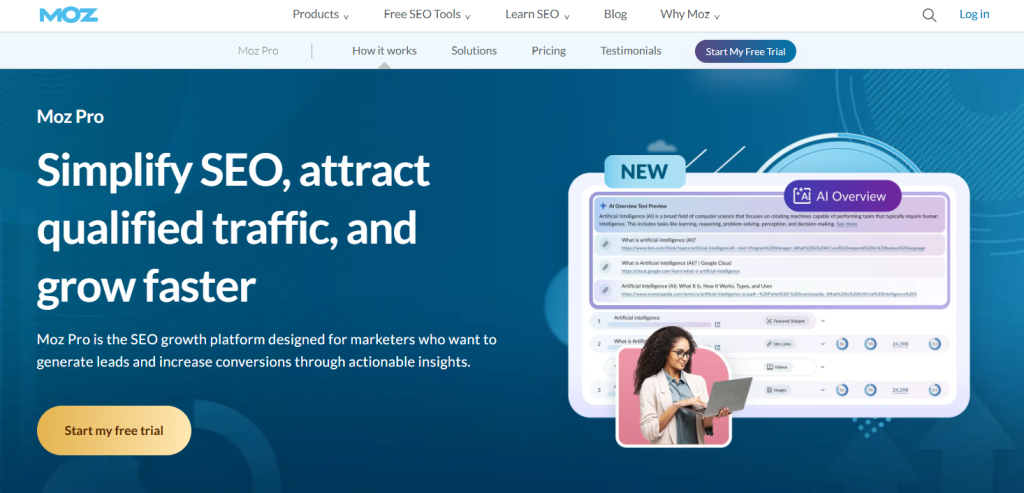Expand the chevron next to Videos

823,366
